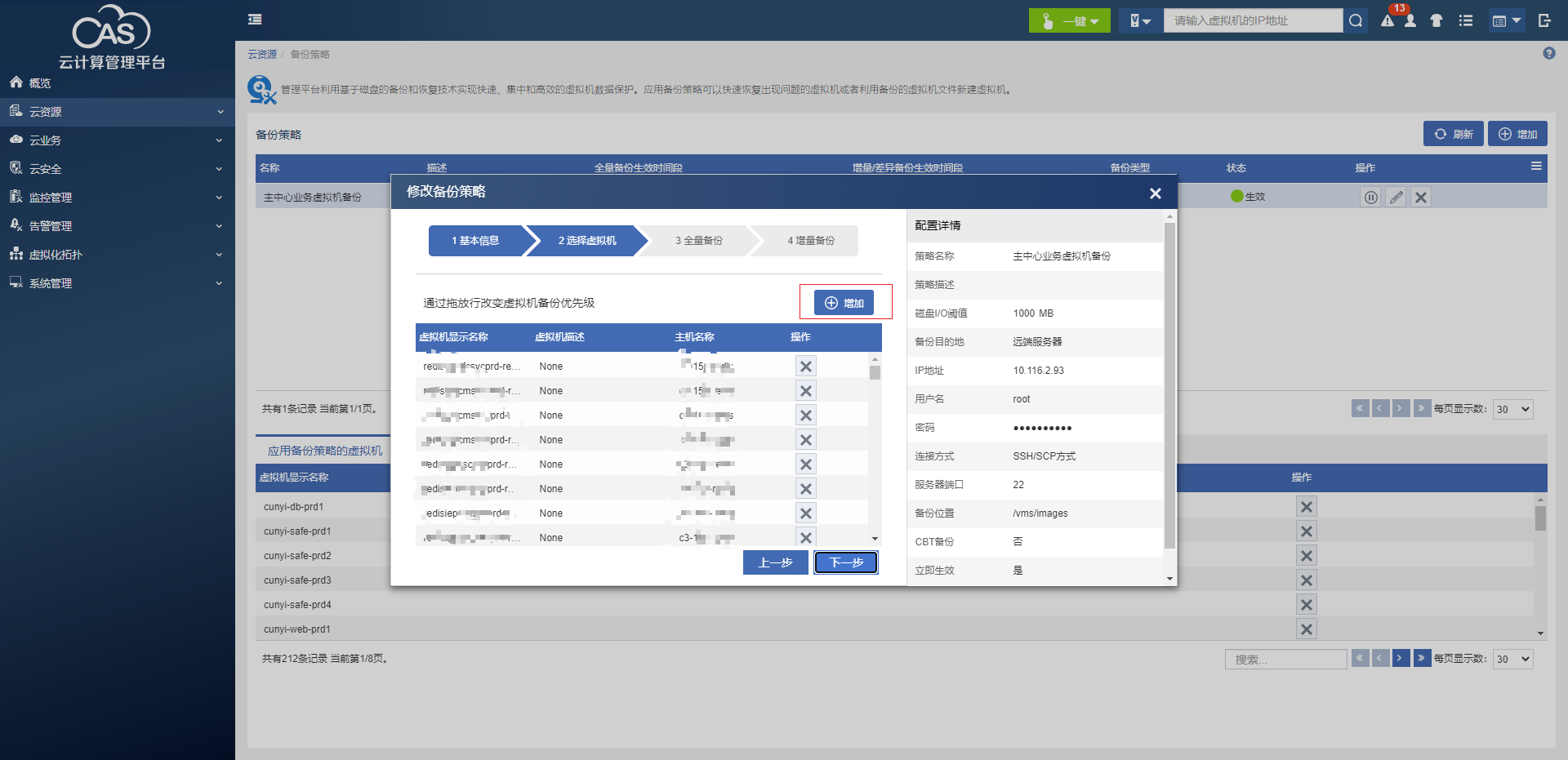Image resolution: width=1568 pixels, height=760 pixels.
Task: Close the 修改备份策略 dialog
Action: (1155, 193)
